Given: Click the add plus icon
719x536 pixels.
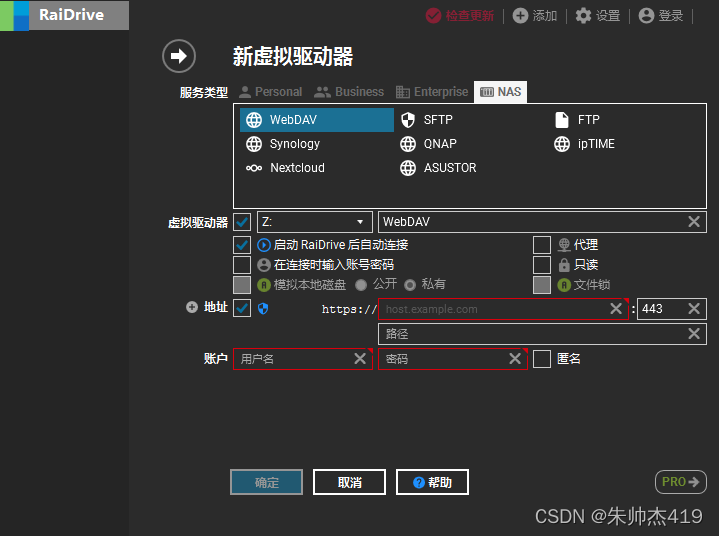Looking at the screenshot, I should click(x=520, y=16).
